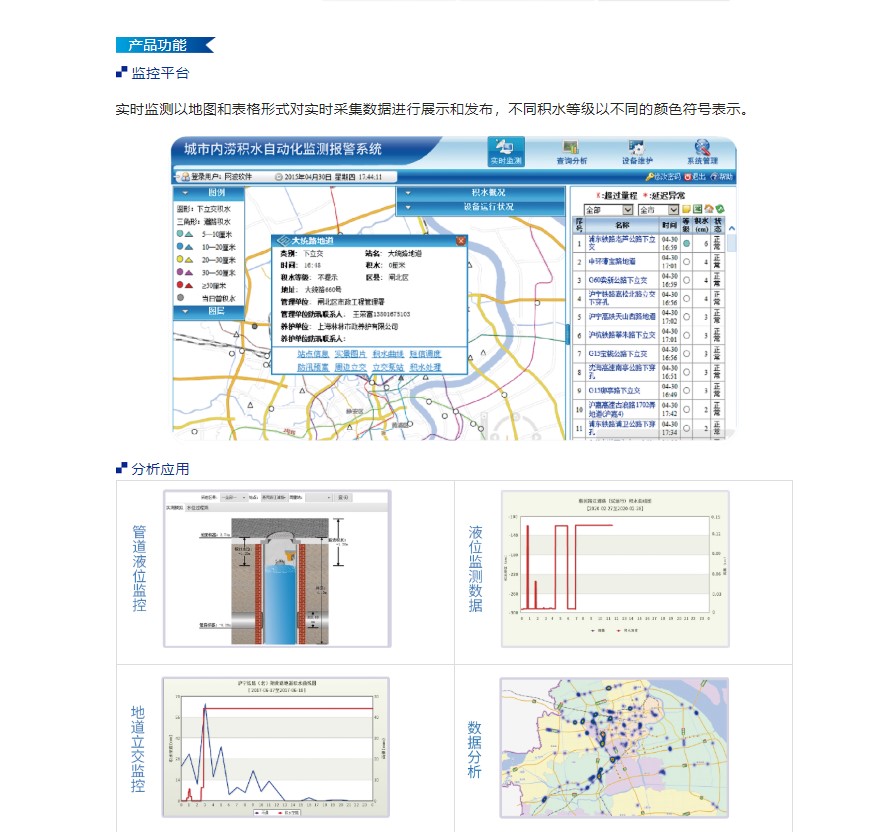
Task: Click the teal 5—10厘米 legend circle
Action: click(x=180, y=234)
